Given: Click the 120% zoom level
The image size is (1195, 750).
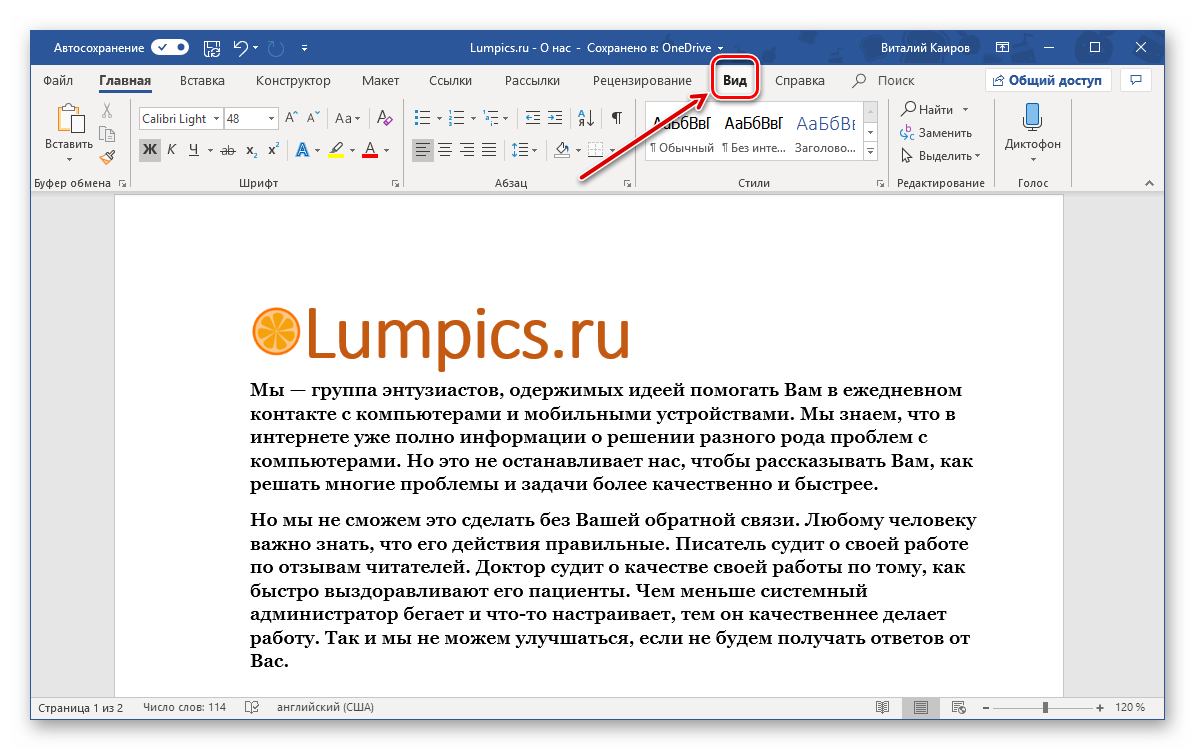Looking at the screenshot, I should [x=1129, y=707].
